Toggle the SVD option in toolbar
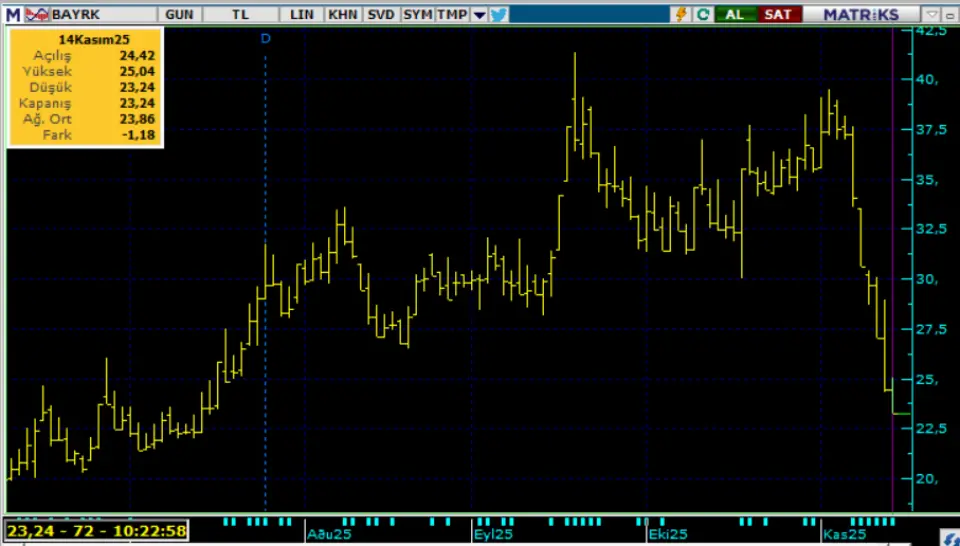The image size is (960, 546). [x=380, y=14]
